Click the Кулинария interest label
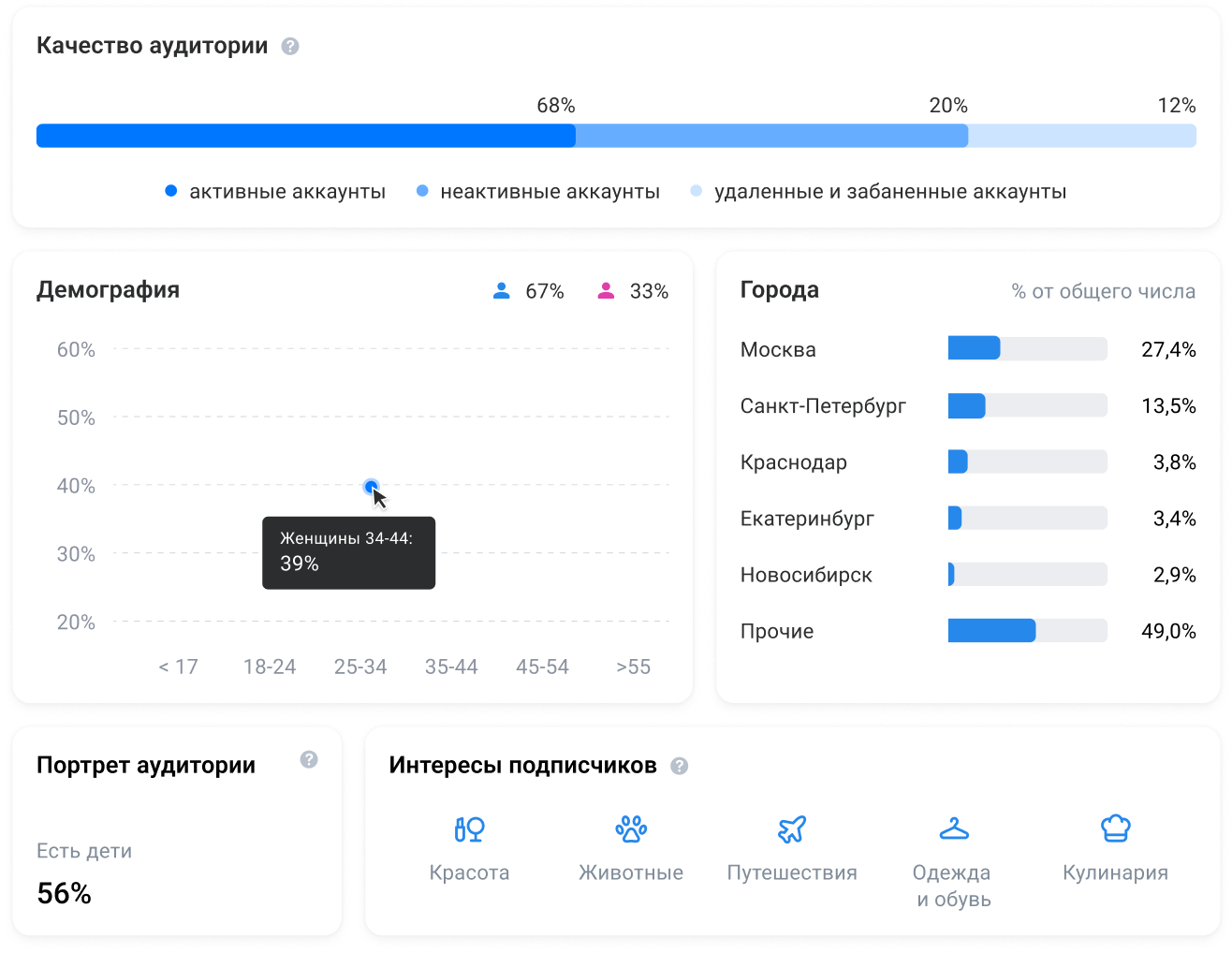1232x953 pixels. point(1115,872)
